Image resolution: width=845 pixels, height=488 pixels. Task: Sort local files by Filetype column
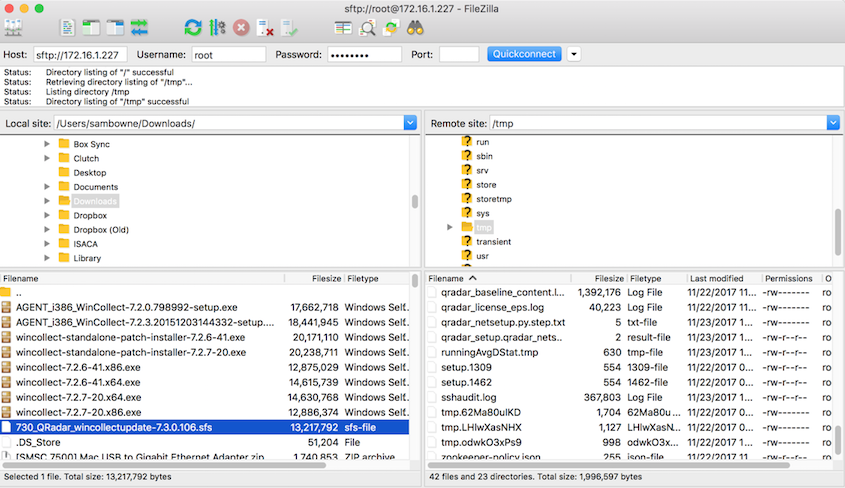point(377,278)
